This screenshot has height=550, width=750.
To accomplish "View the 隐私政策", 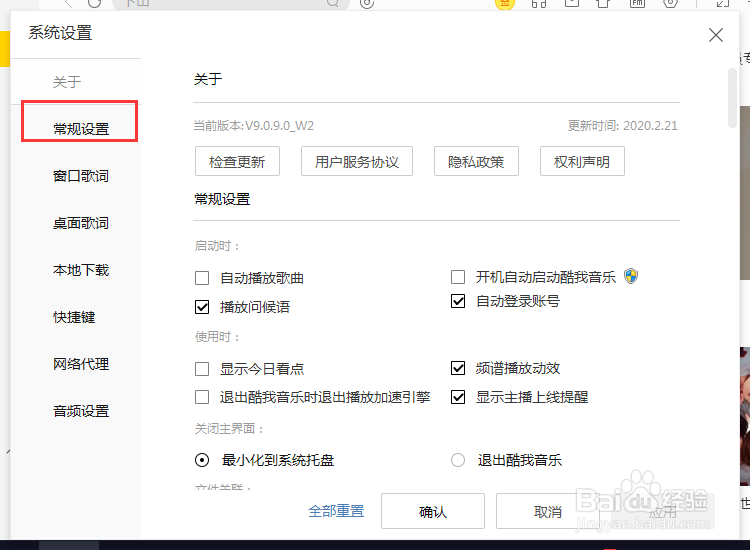I will [x=476, y=162].
